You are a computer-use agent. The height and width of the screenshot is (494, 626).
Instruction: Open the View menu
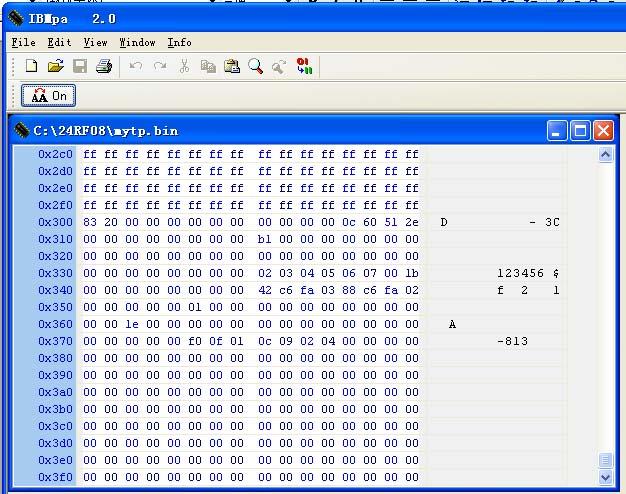point(95,42)
